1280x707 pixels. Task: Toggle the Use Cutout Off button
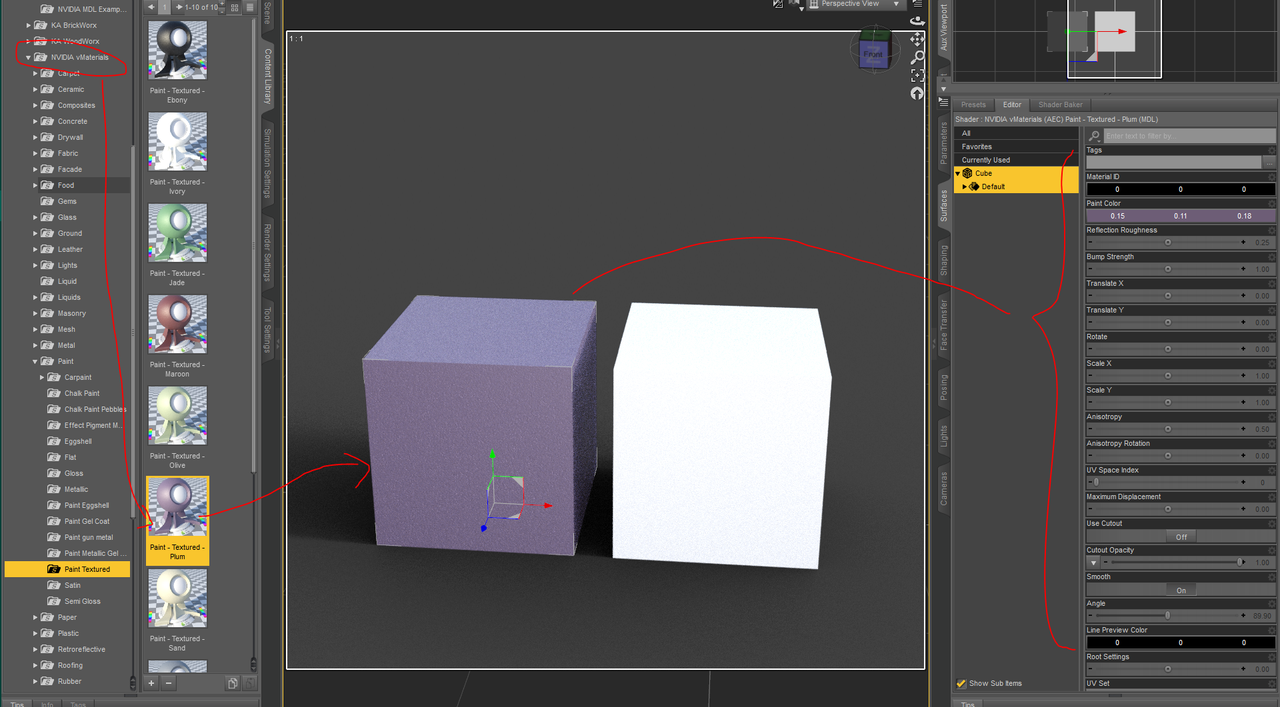click(1181, 537)
